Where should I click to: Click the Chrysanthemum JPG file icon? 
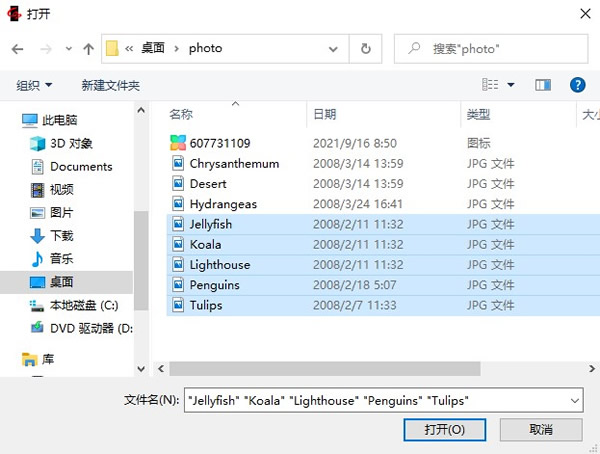pyautogui.click(x=179, y=163)
